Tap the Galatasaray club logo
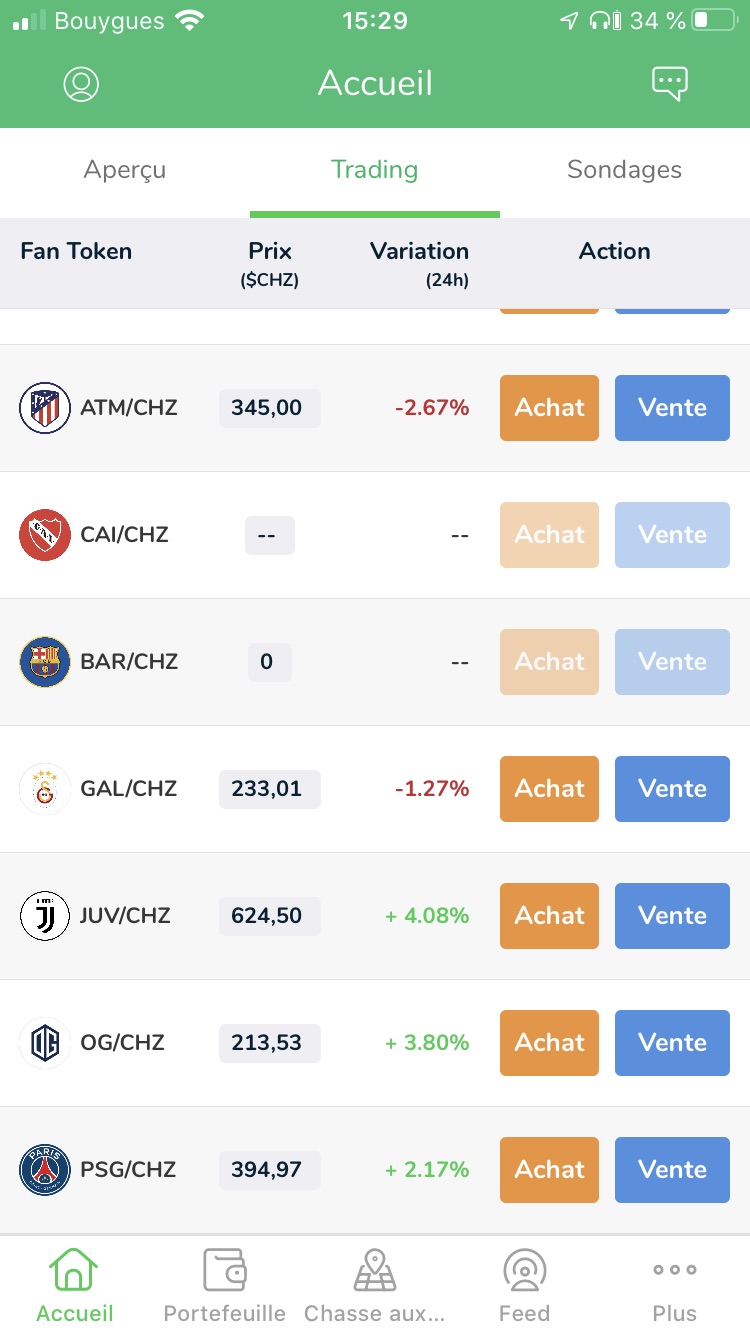Screen dimensions: 750x1334 coord(45,789)
